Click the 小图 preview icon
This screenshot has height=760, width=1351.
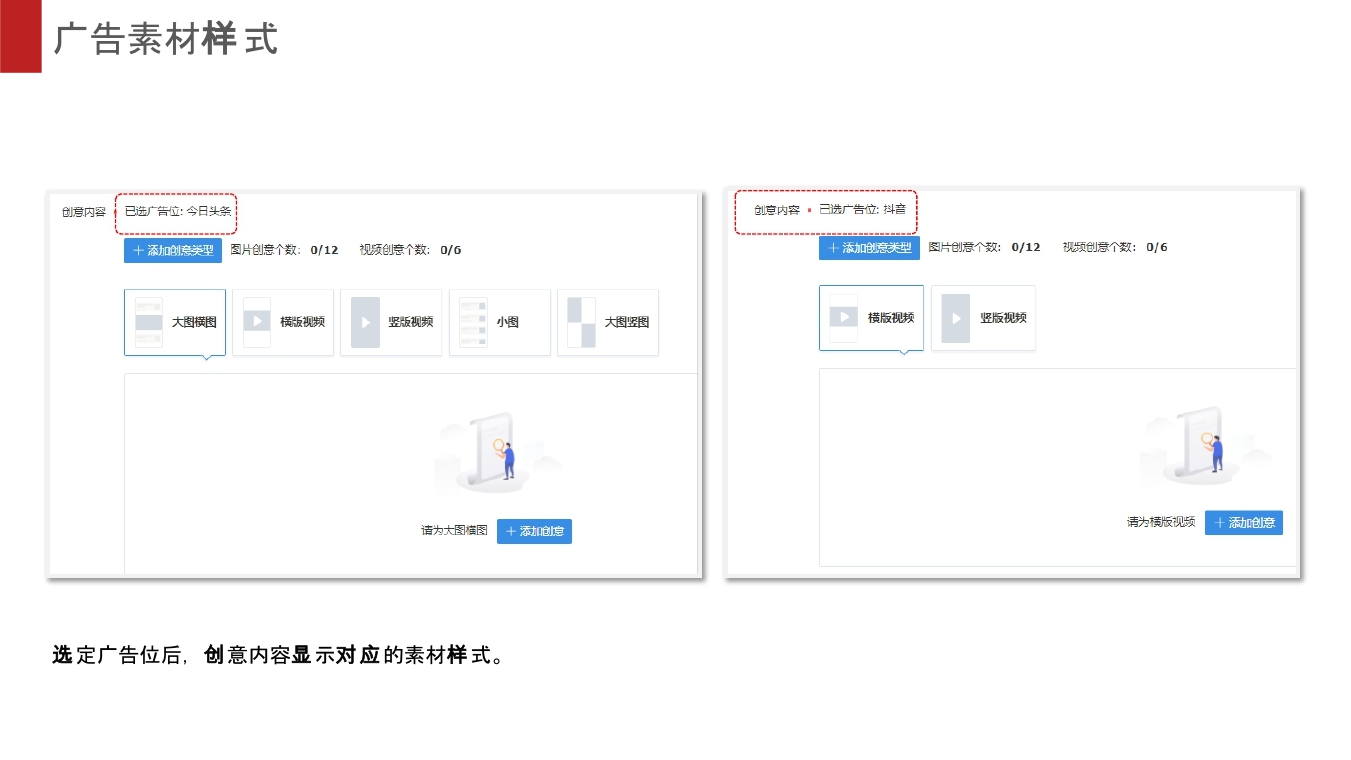tap(471, 322)
